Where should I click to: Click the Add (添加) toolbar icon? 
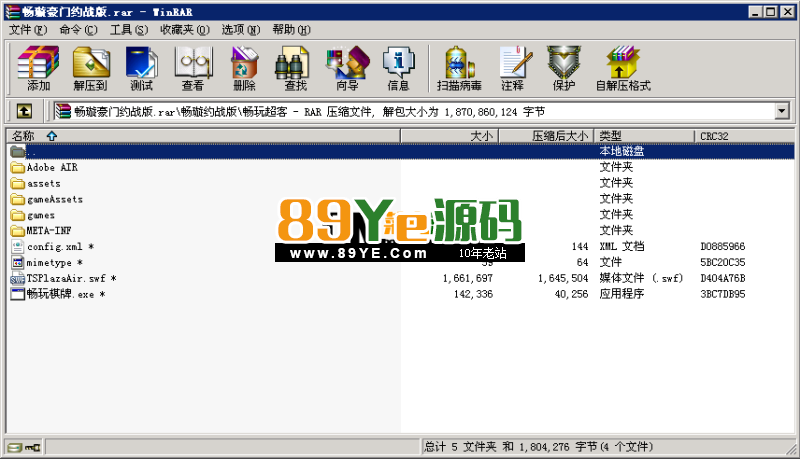39,68
